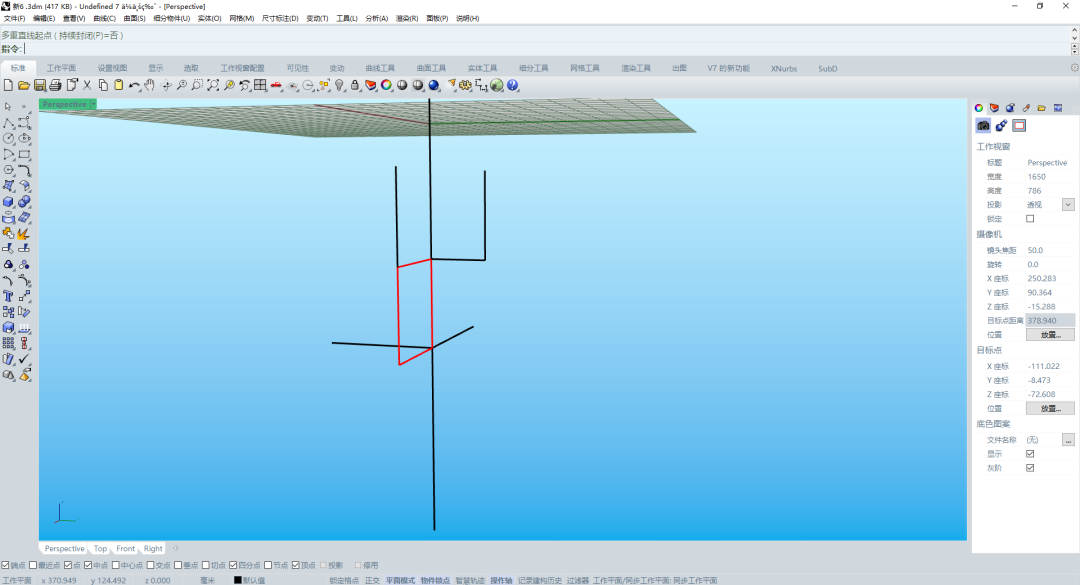Click the padlock lock objects icon
This screenshot has width=1080, height=585.
click(x=355, y=85)
